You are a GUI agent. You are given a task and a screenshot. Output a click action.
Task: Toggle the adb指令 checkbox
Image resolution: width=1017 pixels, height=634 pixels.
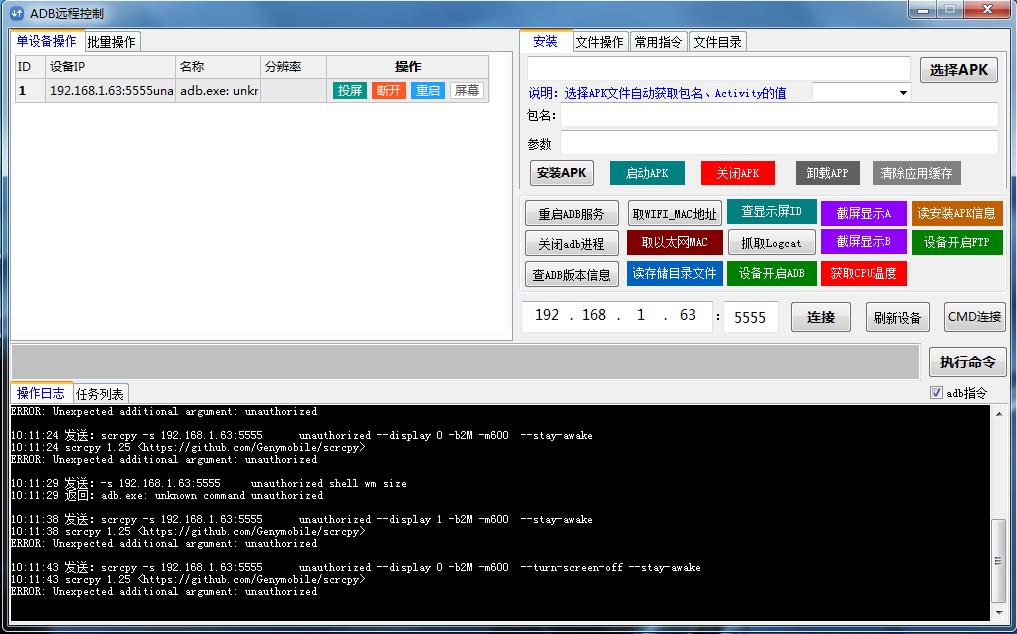point(937,393)
